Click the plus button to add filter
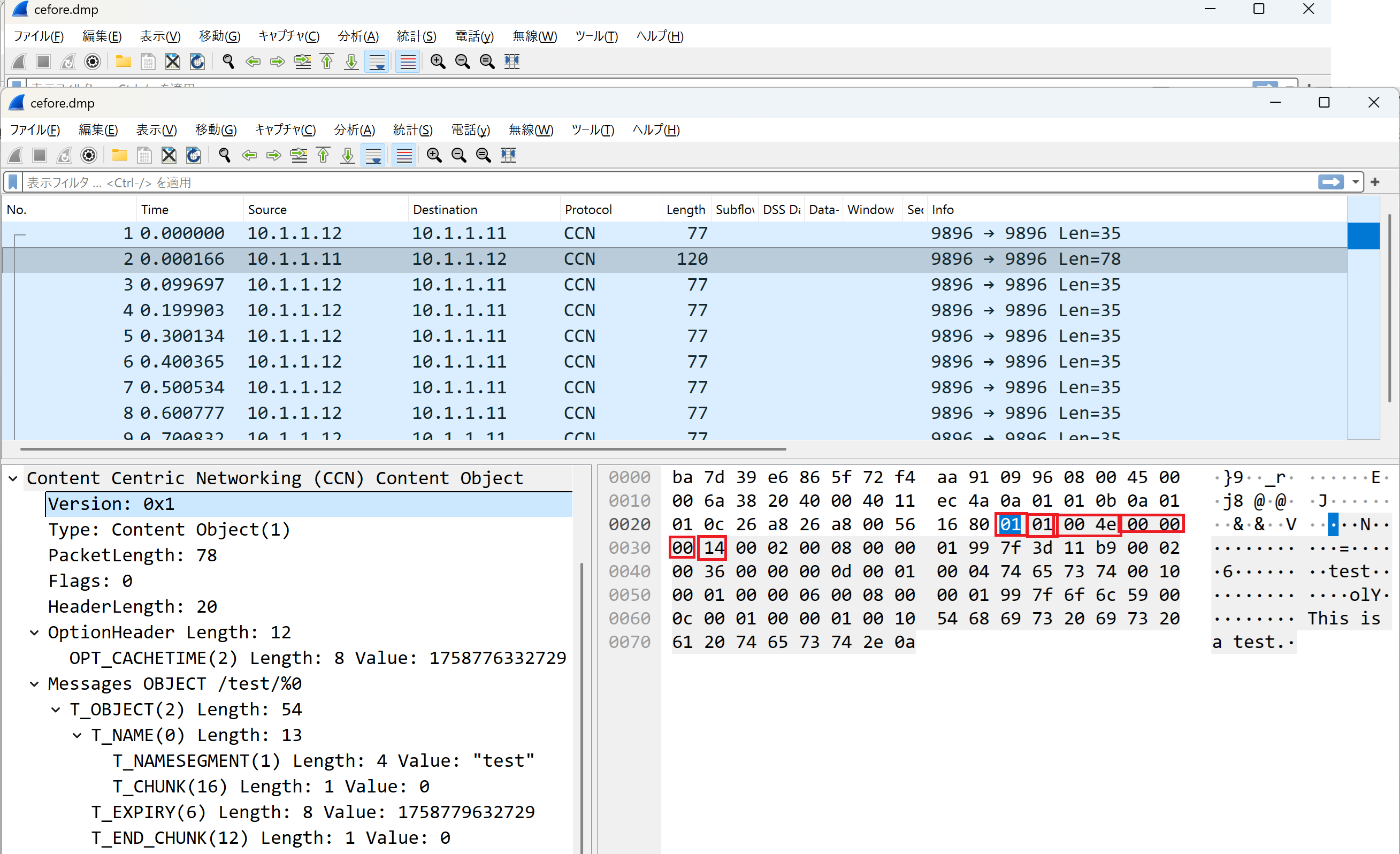This screenshot has height=854, width=1400. [1375, 182]
